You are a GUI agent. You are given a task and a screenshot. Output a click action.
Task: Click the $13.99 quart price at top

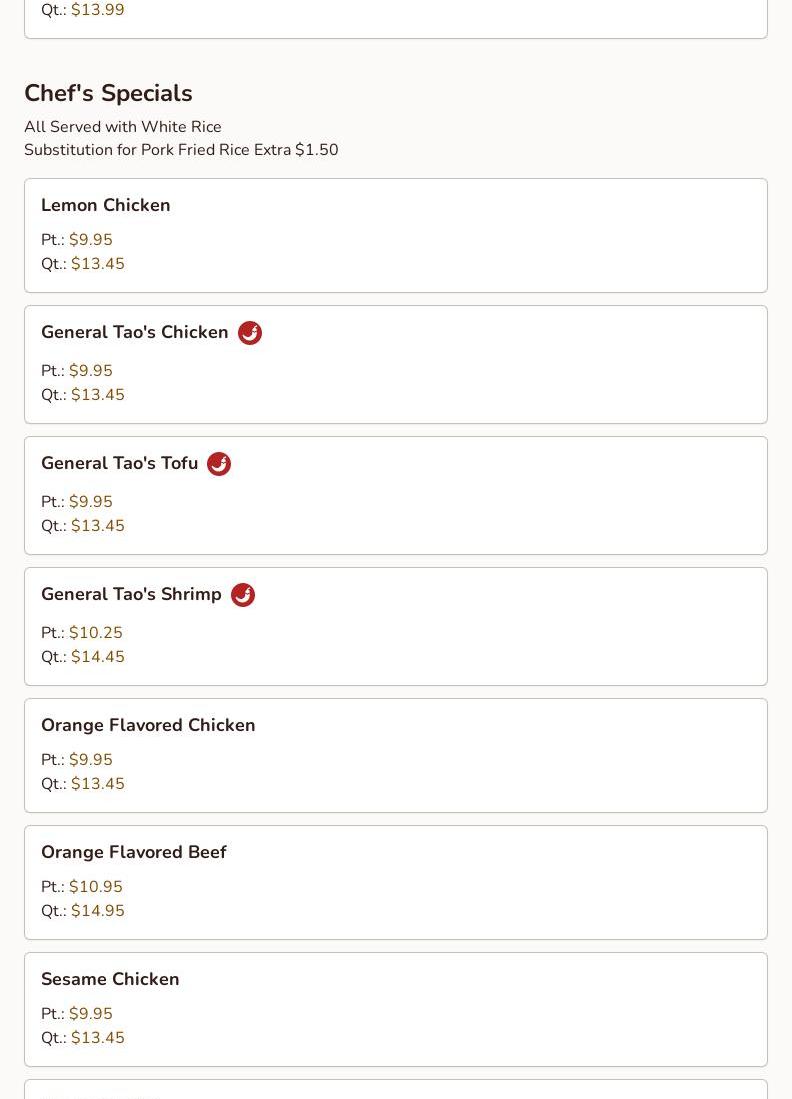pos(98,10)
